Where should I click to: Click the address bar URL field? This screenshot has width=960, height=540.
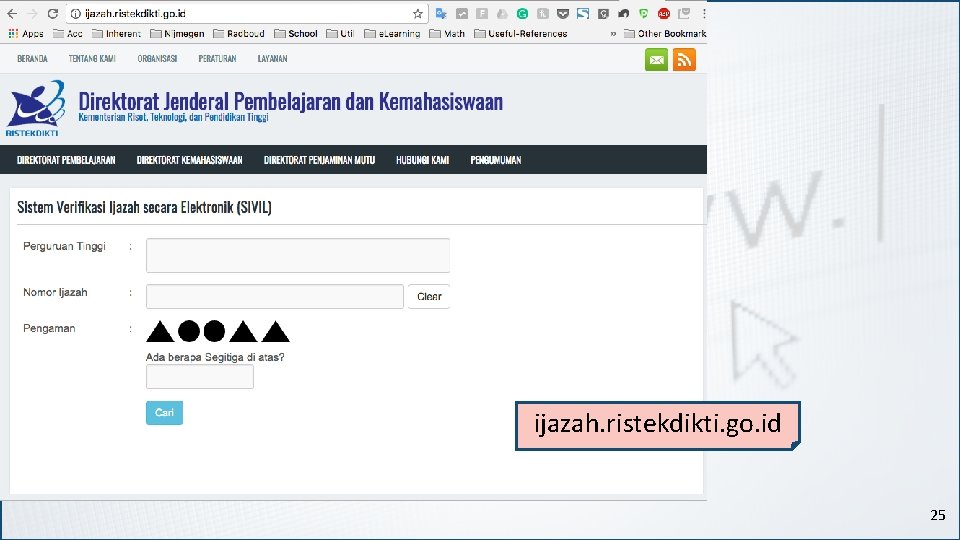coord(245,13)
